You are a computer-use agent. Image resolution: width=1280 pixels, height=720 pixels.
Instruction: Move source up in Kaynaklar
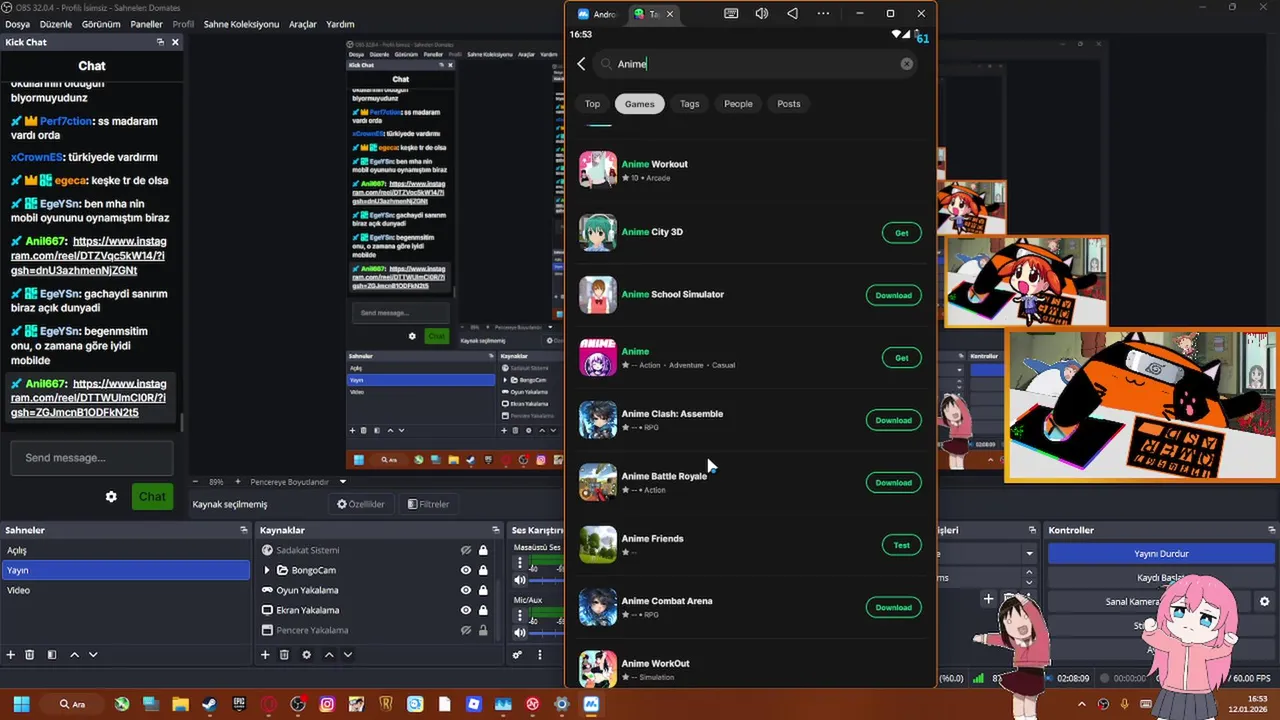point(328,655)
